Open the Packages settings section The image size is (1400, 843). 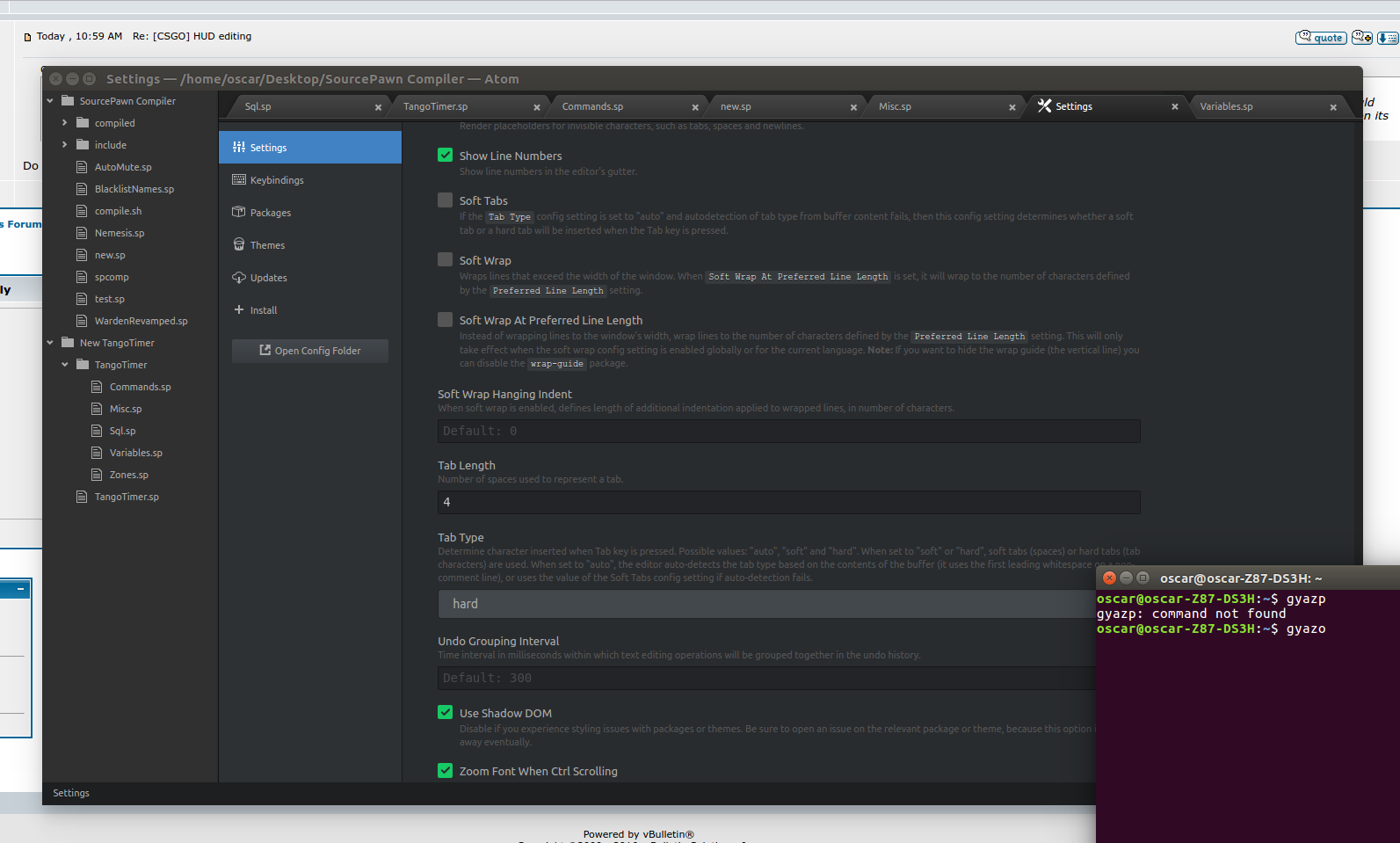pyautogui.click(x=310, y=213)
